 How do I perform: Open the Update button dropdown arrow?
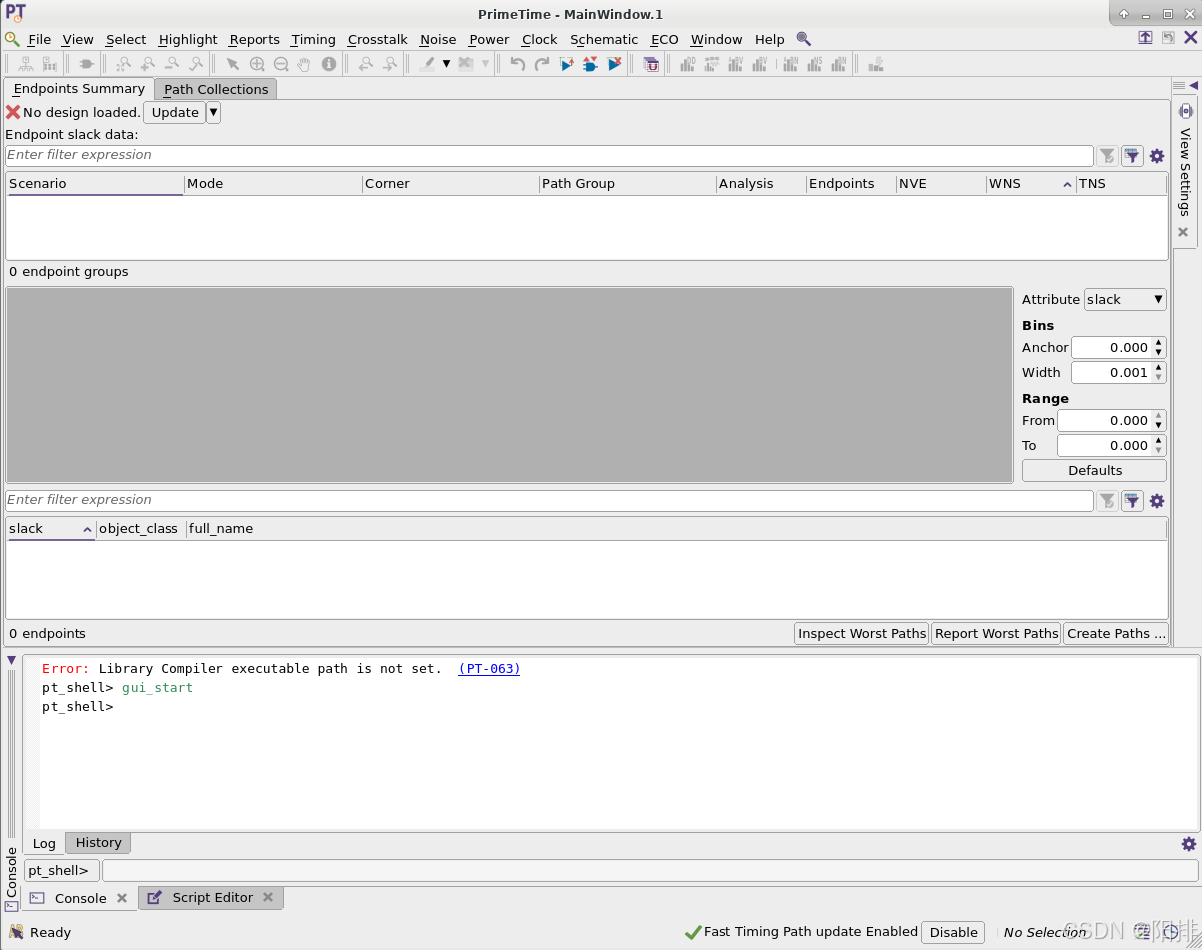[x=213, y=113]
